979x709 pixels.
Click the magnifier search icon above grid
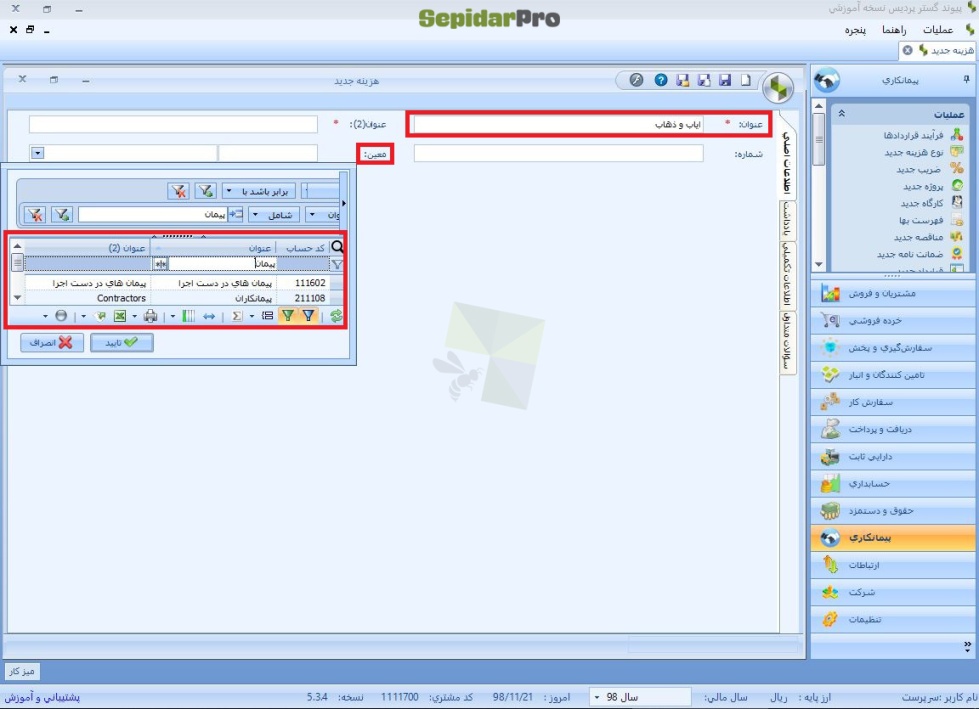[x=337, y=247]
